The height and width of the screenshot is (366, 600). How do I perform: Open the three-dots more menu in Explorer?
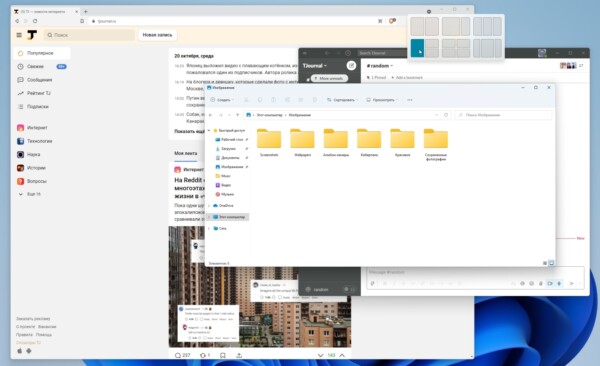[x=410, y=100]
